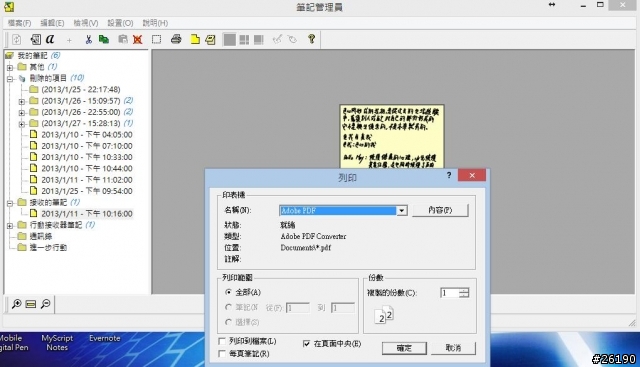The width and height of the screenshot is (640, 367).
Task: Click the MyScript Notes desktop shortcut
Action: pos(57,343)
